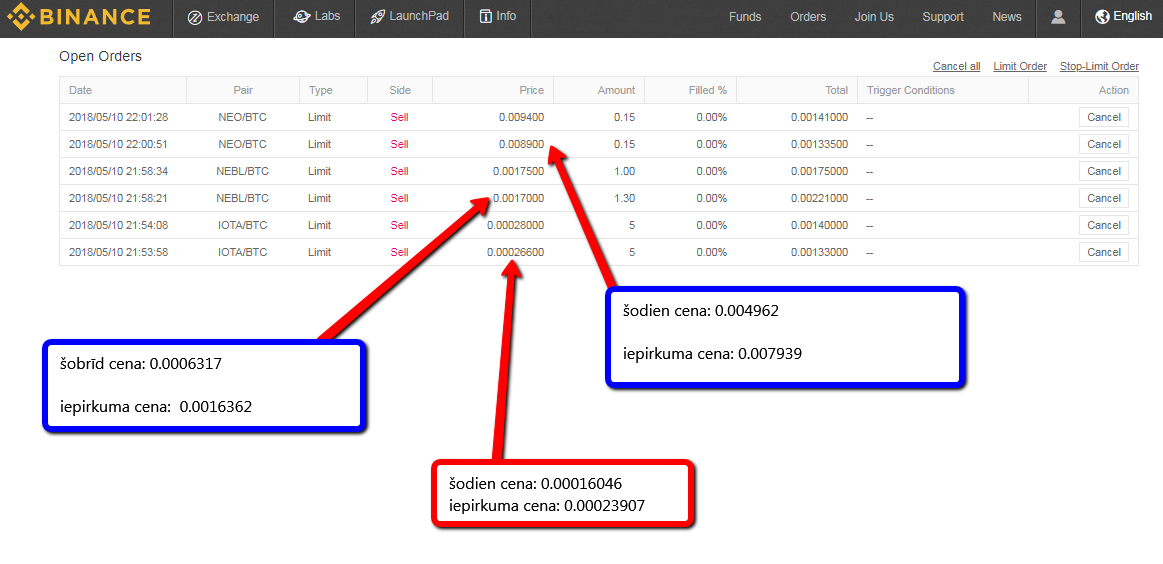This screenshot has height=564, width=1163.
Task: Open the Labs menu
Action: [317, 16]
